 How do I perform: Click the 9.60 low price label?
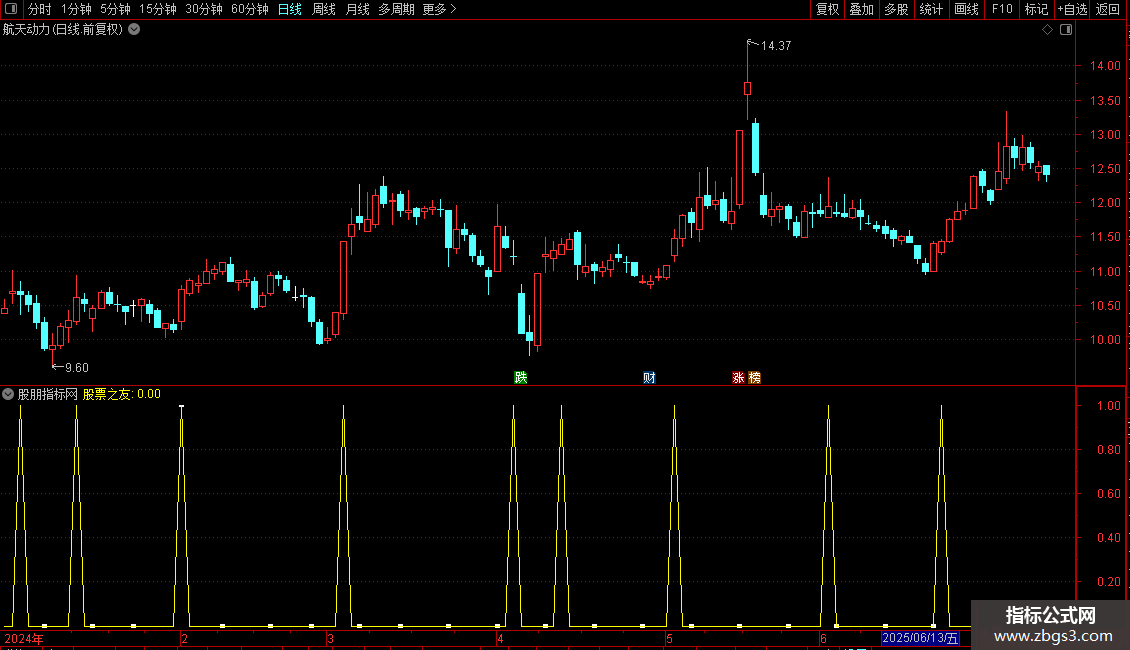click(x=76, y=368)
